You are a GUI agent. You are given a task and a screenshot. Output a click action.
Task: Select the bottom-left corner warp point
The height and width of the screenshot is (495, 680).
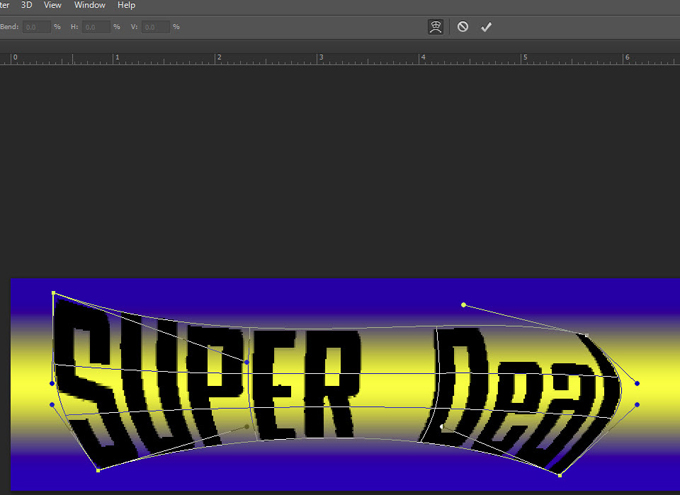(x=97, y=469)
